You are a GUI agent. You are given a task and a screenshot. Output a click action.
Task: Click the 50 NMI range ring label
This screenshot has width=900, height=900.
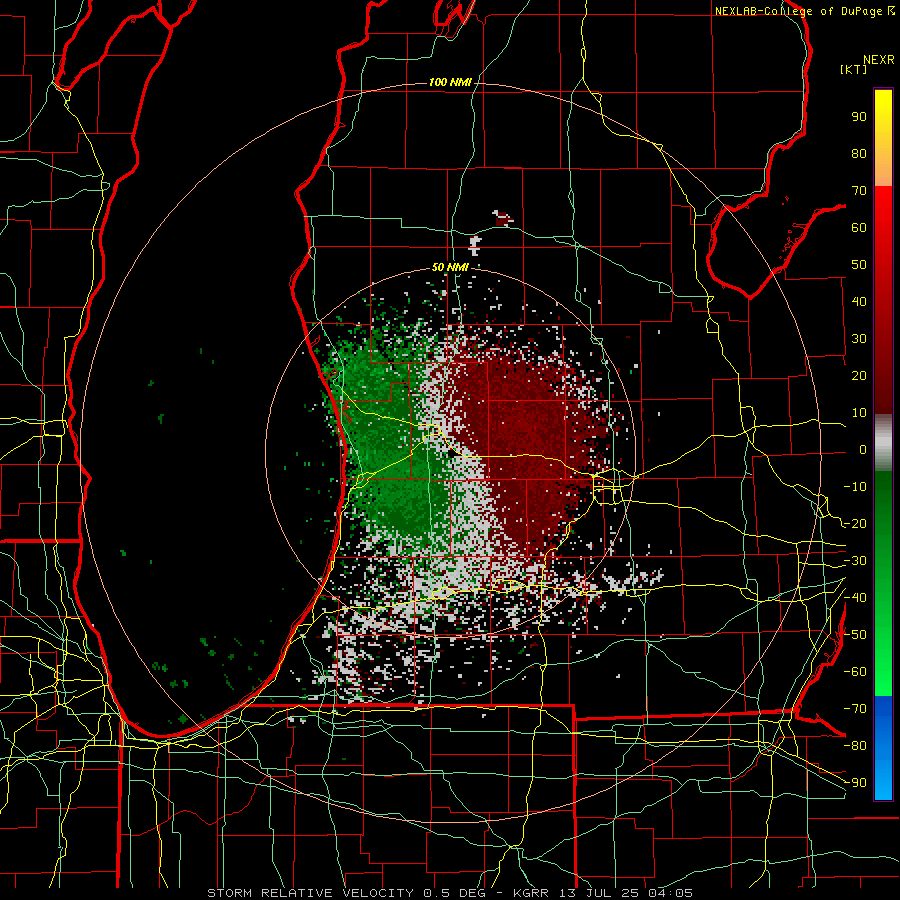click(450, 267)
